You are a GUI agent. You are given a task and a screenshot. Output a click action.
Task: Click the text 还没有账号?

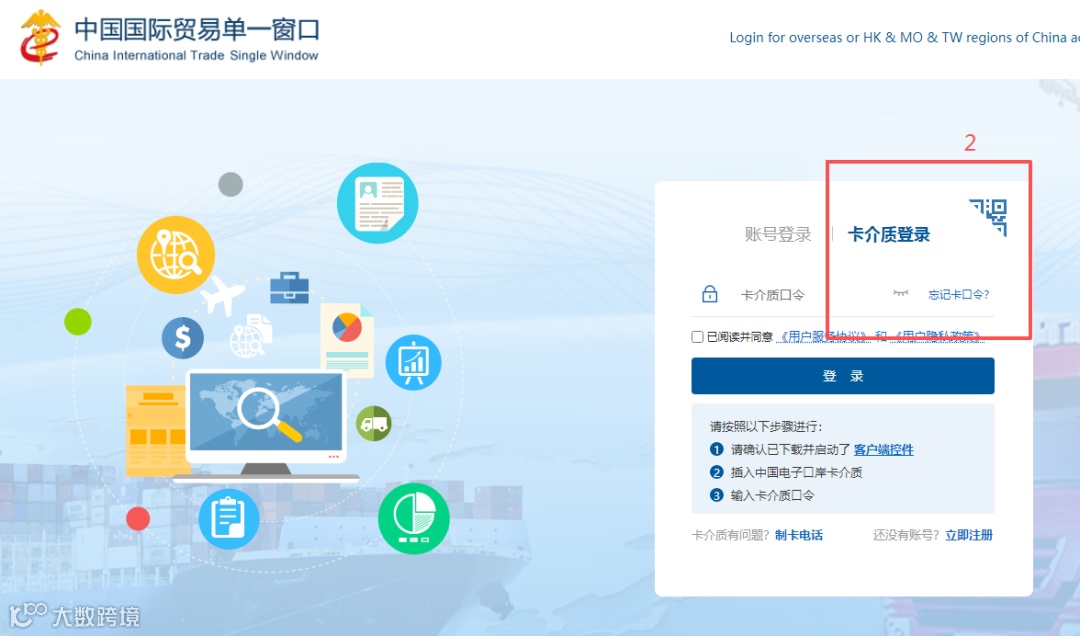pyautogui.click(x=906, y=535)
